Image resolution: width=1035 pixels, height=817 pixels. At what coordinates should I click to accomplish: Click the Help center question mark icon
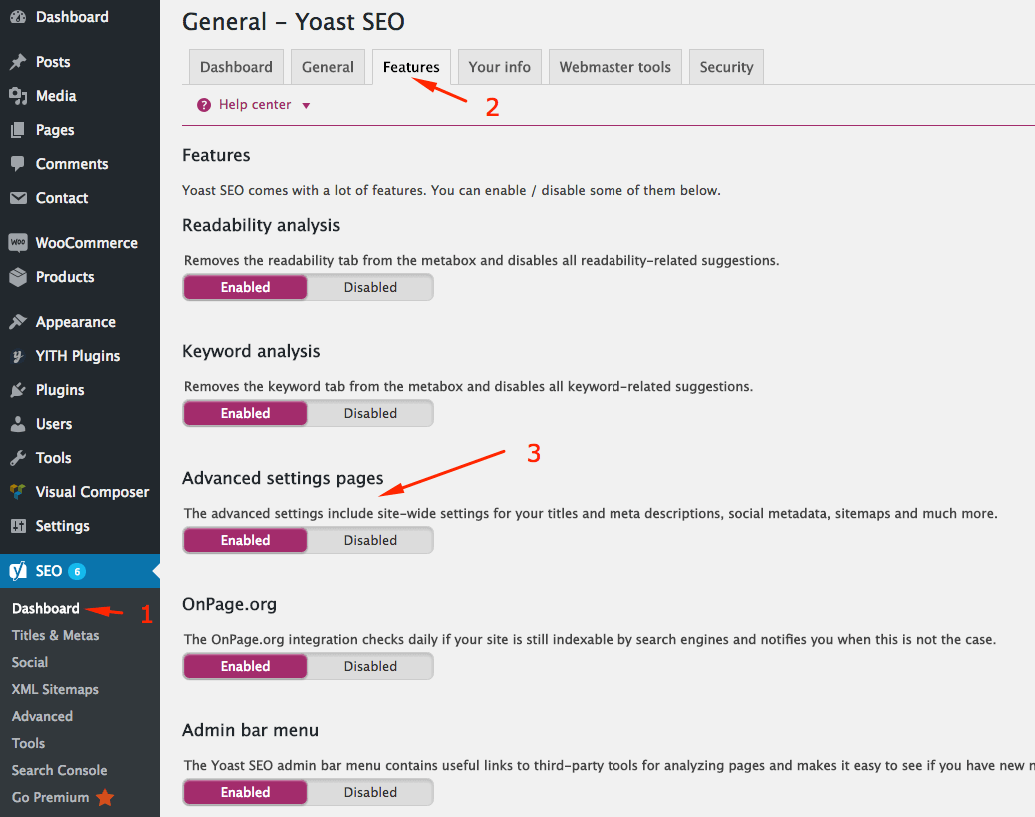[204, 105]
